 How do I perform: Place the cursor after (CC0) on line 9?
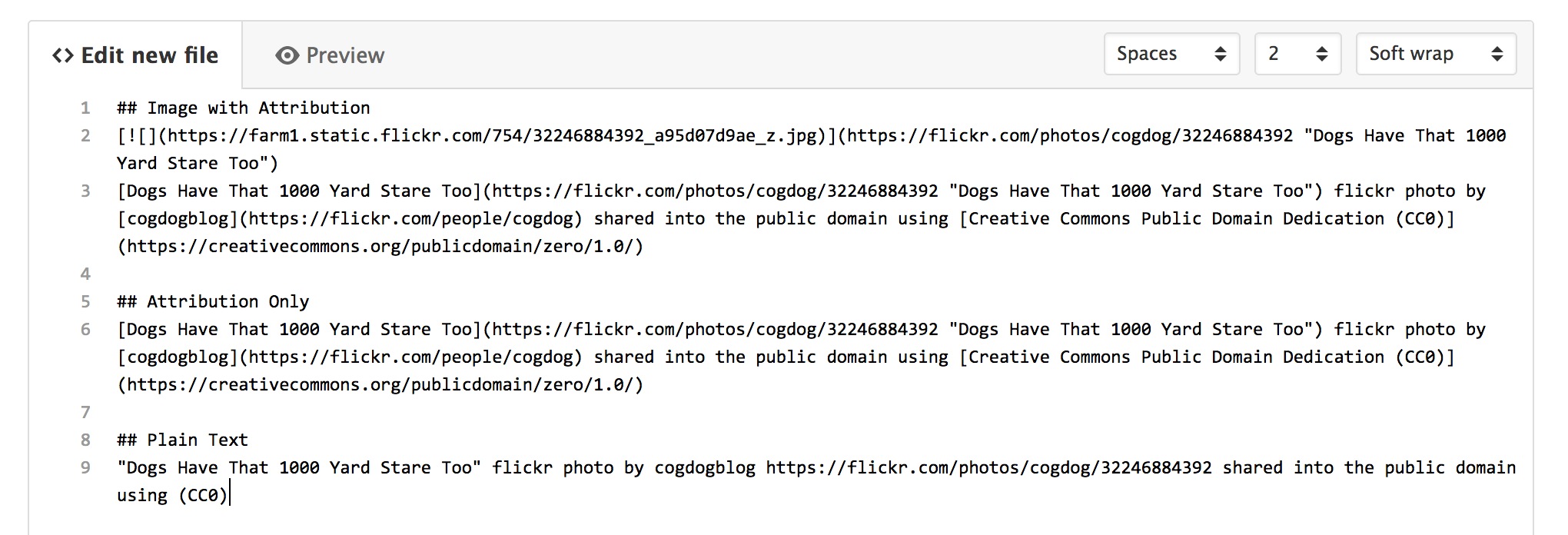229,495
